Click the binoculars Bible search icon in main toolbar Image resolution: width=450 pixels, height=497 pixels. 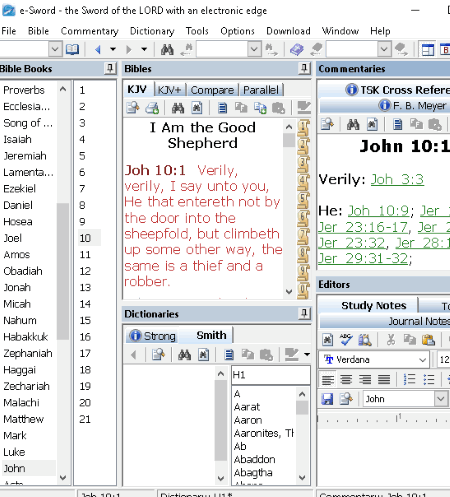[x=167, y=50]
